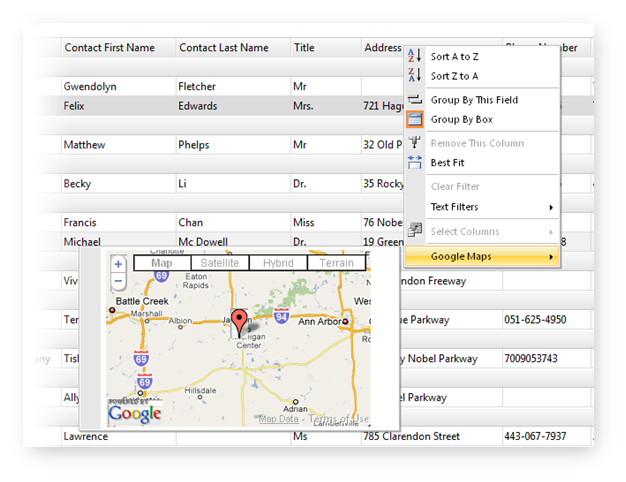The width and height of the screenshot is (626, 482).
Task: Click Ann Arbor label on map
Action: click(x=320, y=321)
